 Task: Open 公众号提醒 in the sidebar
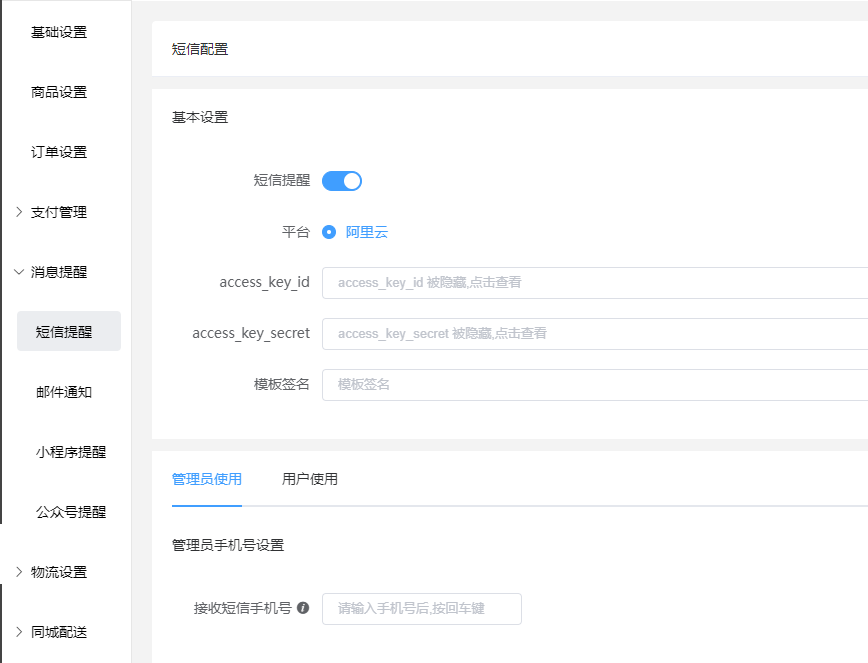71,512
